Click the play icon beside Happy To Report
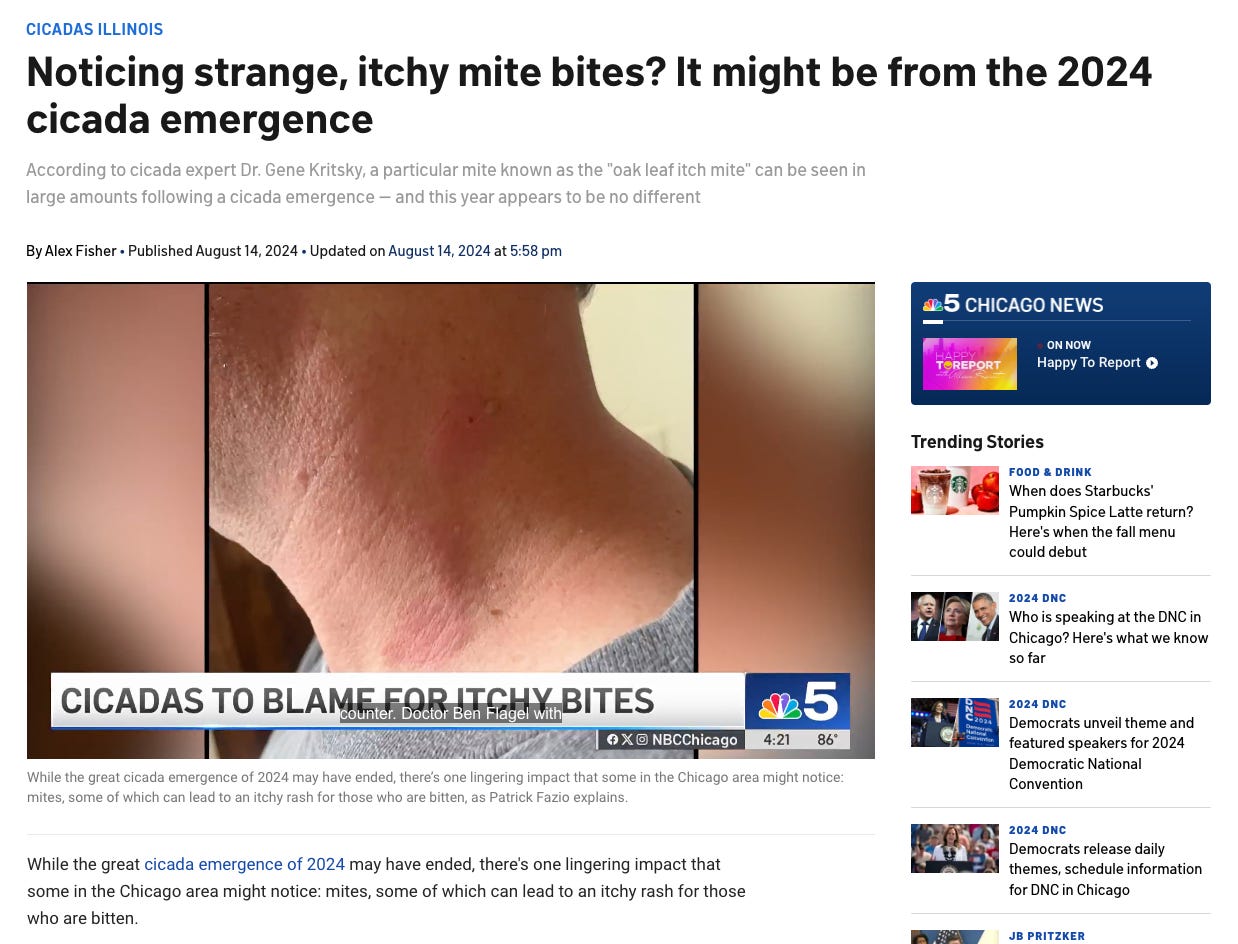1238x944 pixels. (x=1152, y=363)
